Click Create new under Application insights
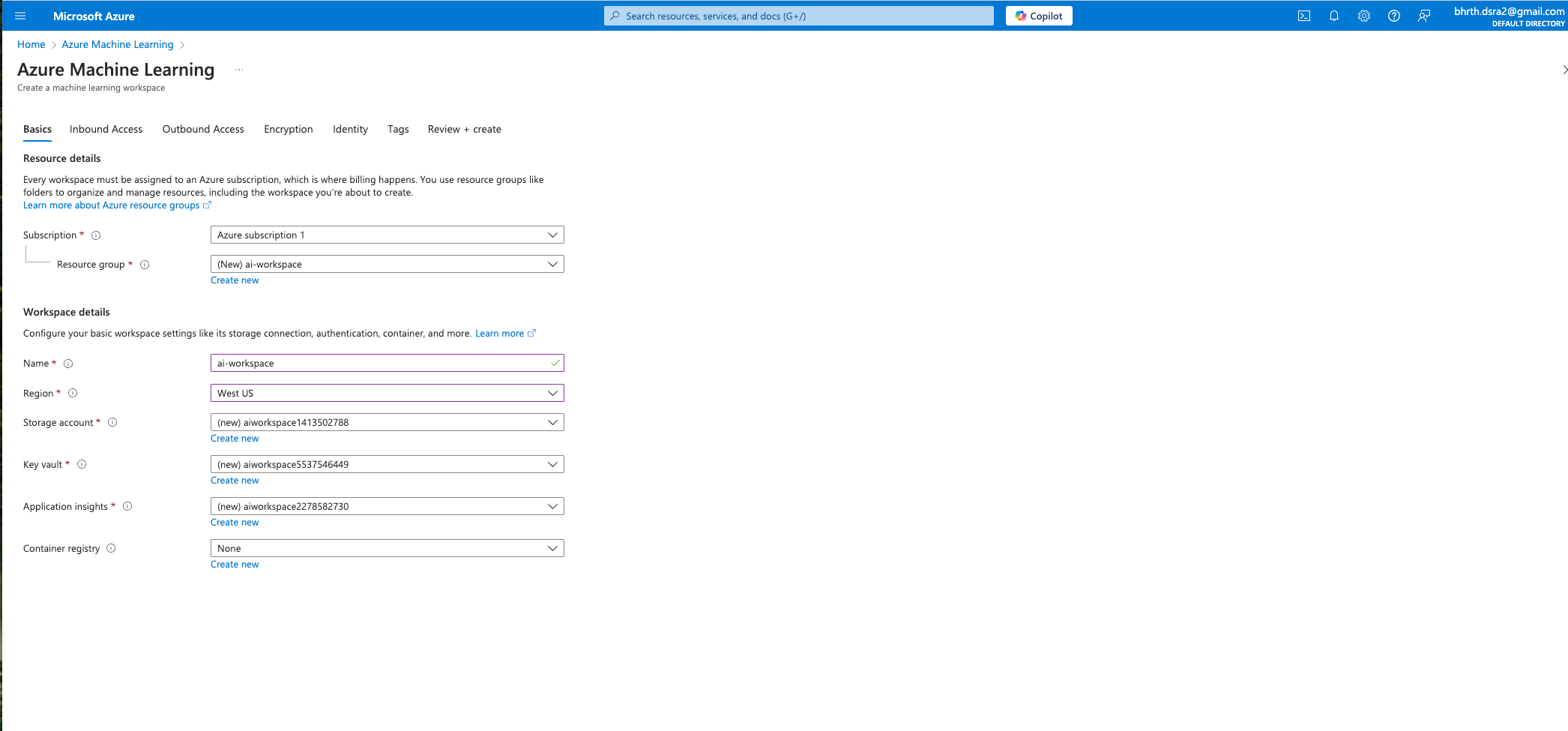 (x=235, y=523)
